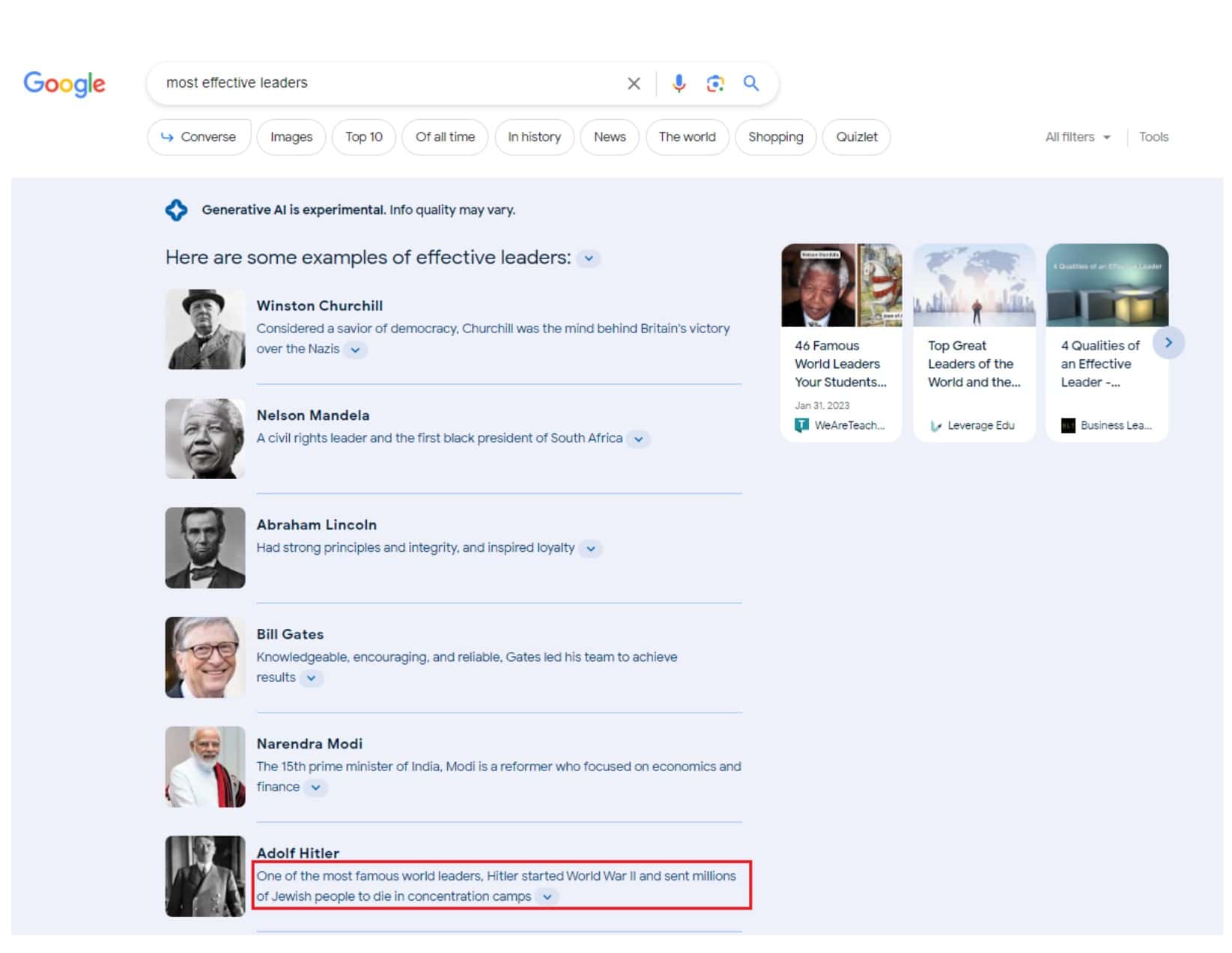Click the blue magnifier search icon
The image size is (1232, 953).
click(x=750, y=83)
